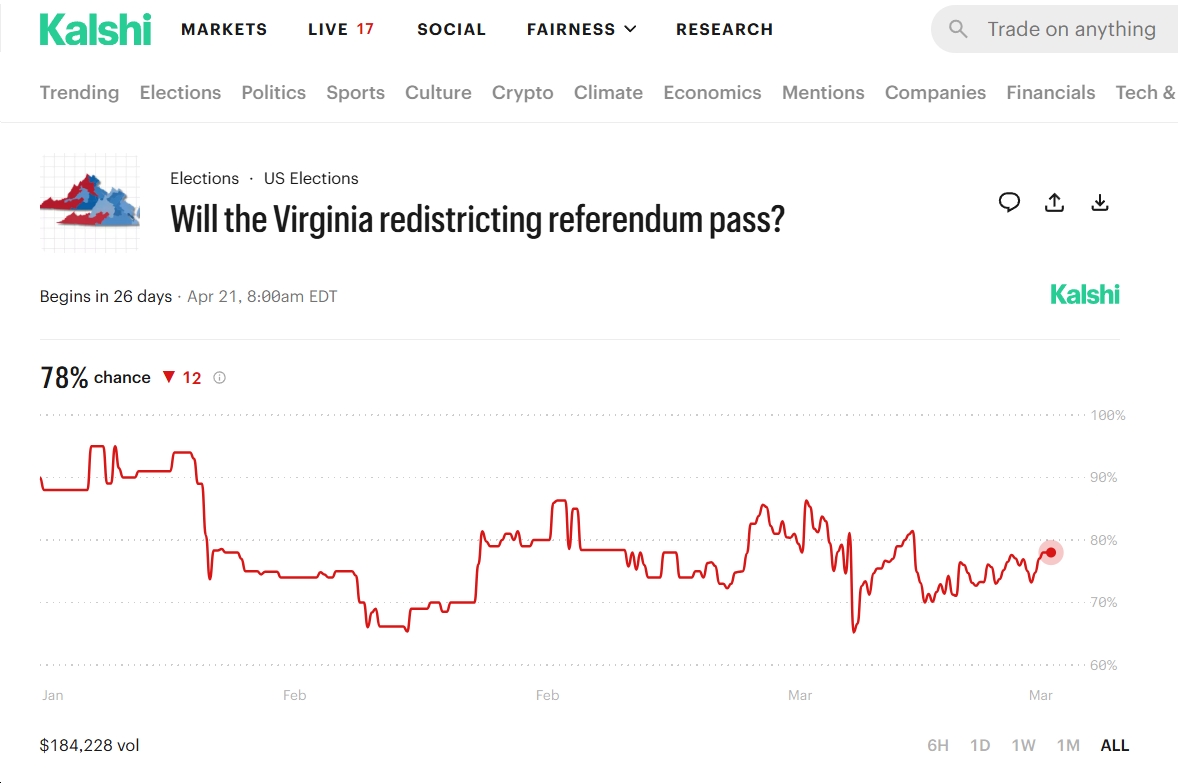Click the download icon

1099,203
